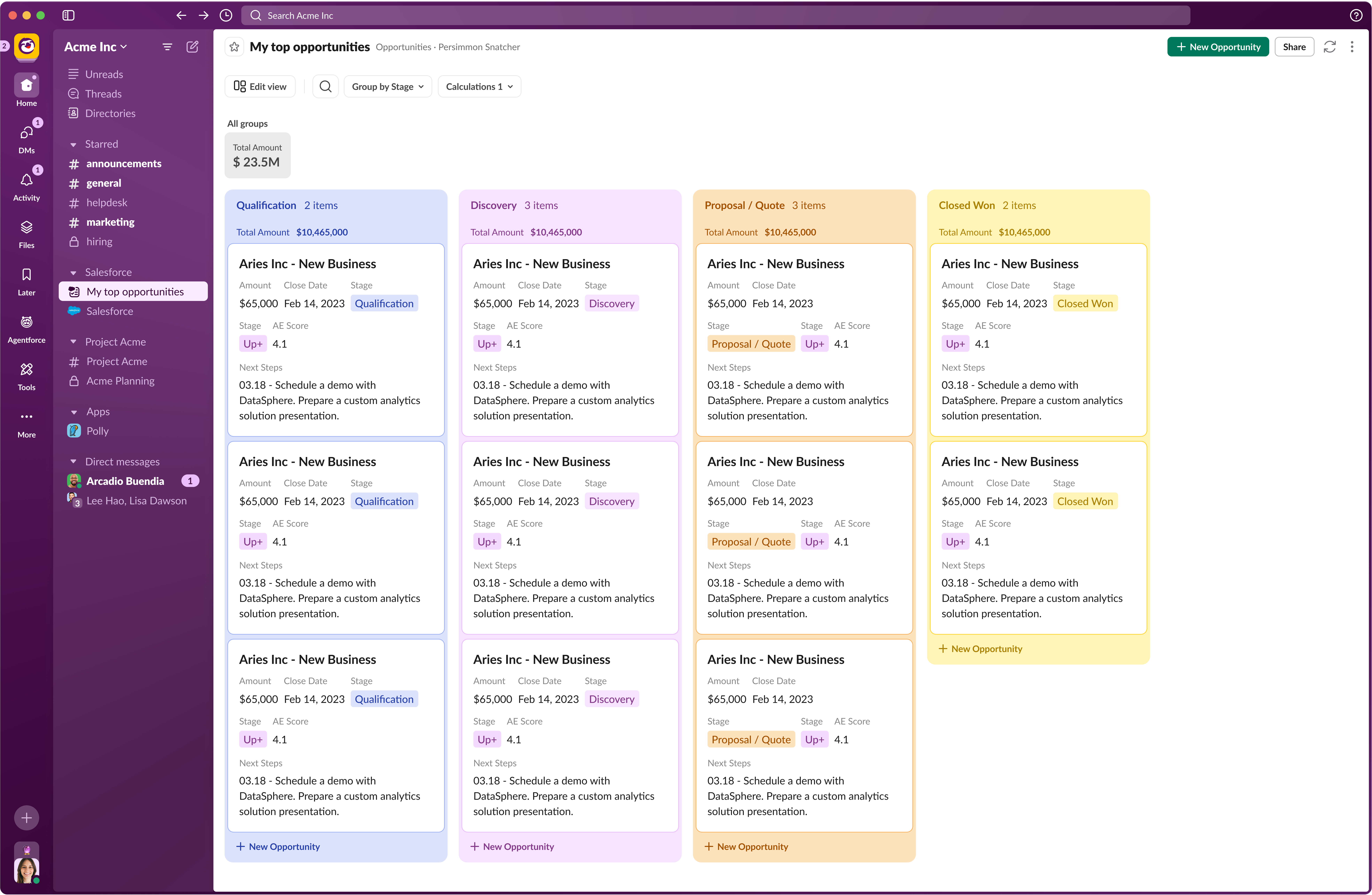Open the view's more actions menu
This screenshot has height=895, width=1372.
pyautogui.click(x=1352, y=47)
